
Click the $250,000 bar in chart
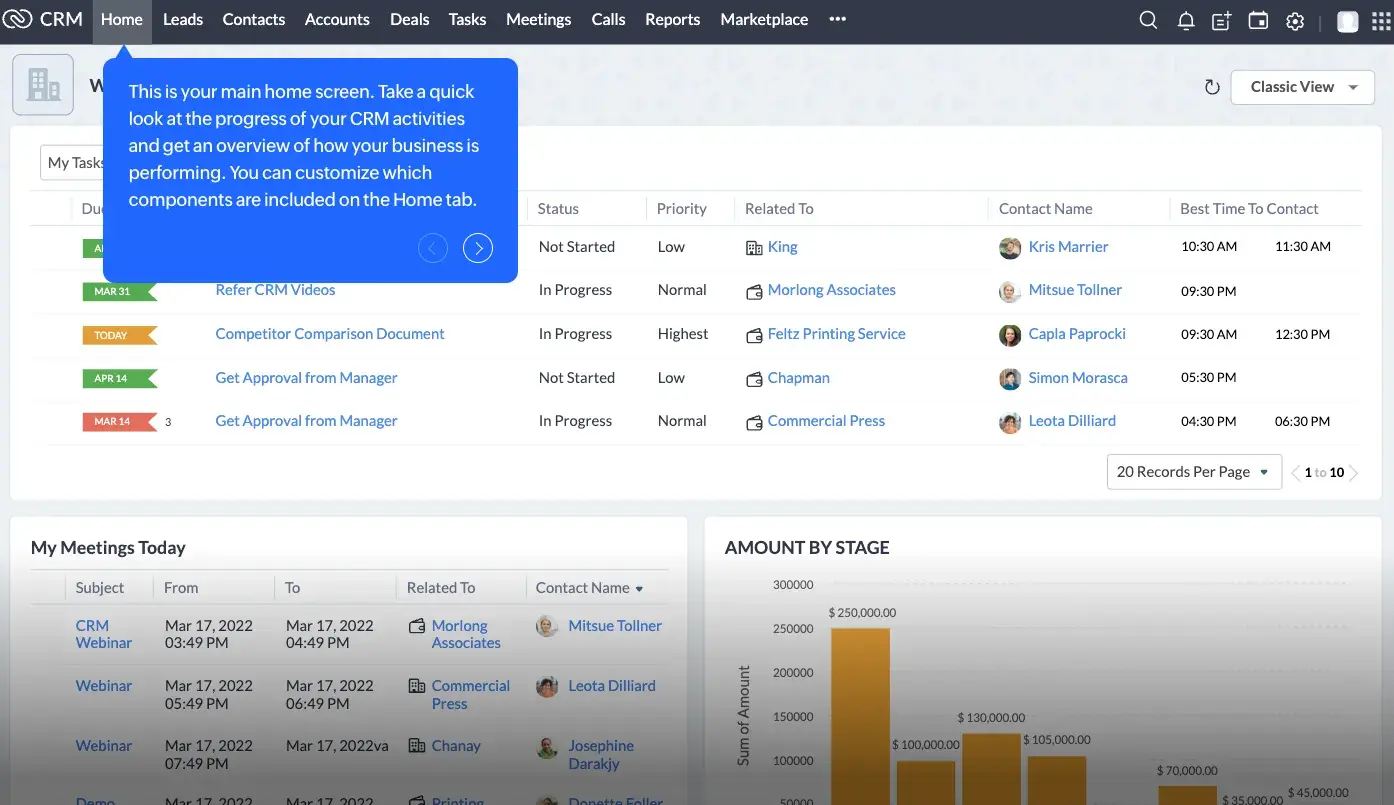point(860,710)
